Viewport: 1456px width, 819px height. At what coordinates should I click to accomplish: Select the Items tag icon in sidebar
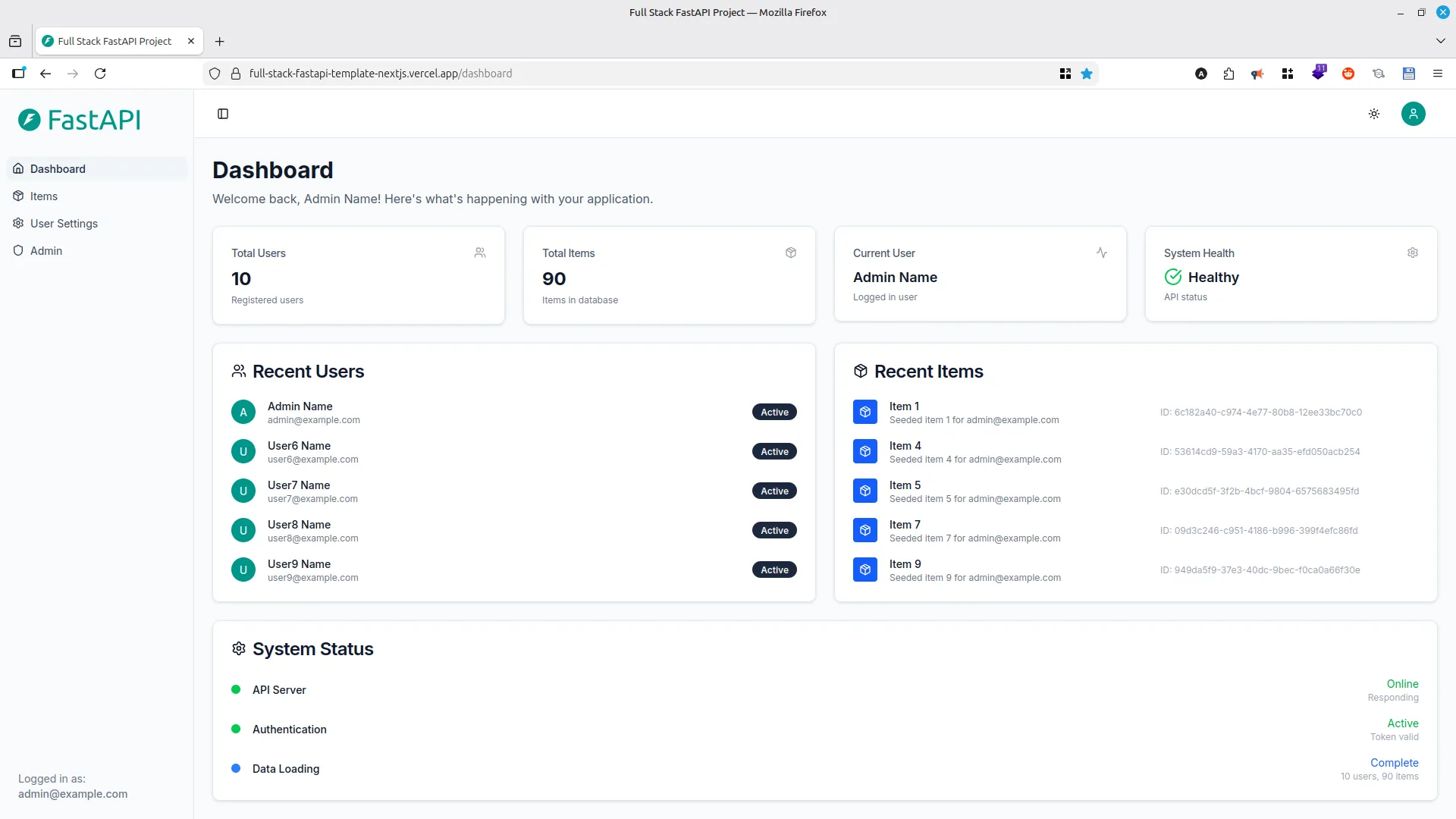19,196
